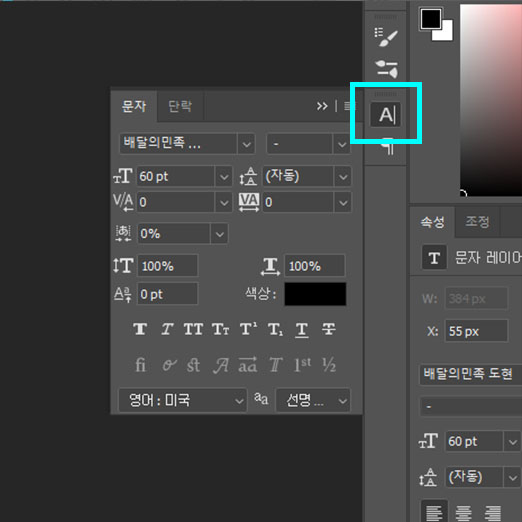
Task: Click Tsume icon beside 0% field
Action: tap(123, 233)
